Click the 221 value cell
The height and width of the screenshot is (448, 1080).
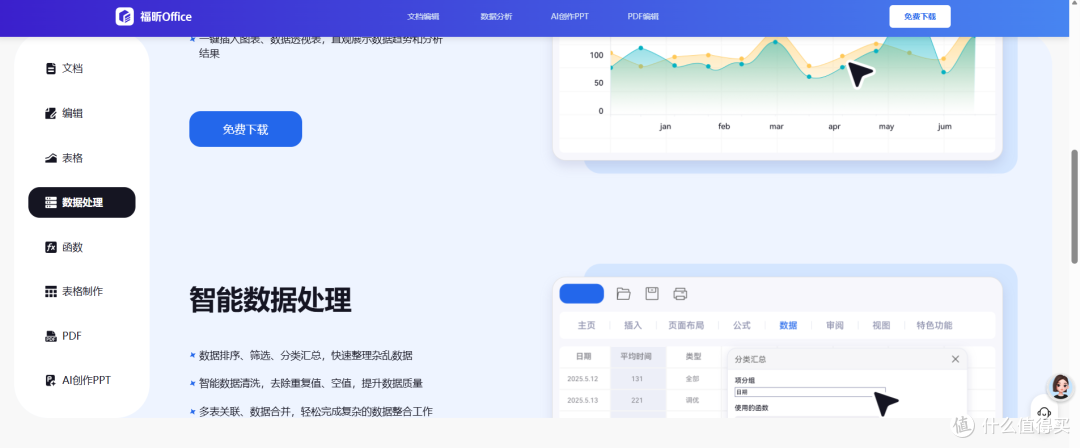[638, 400]
